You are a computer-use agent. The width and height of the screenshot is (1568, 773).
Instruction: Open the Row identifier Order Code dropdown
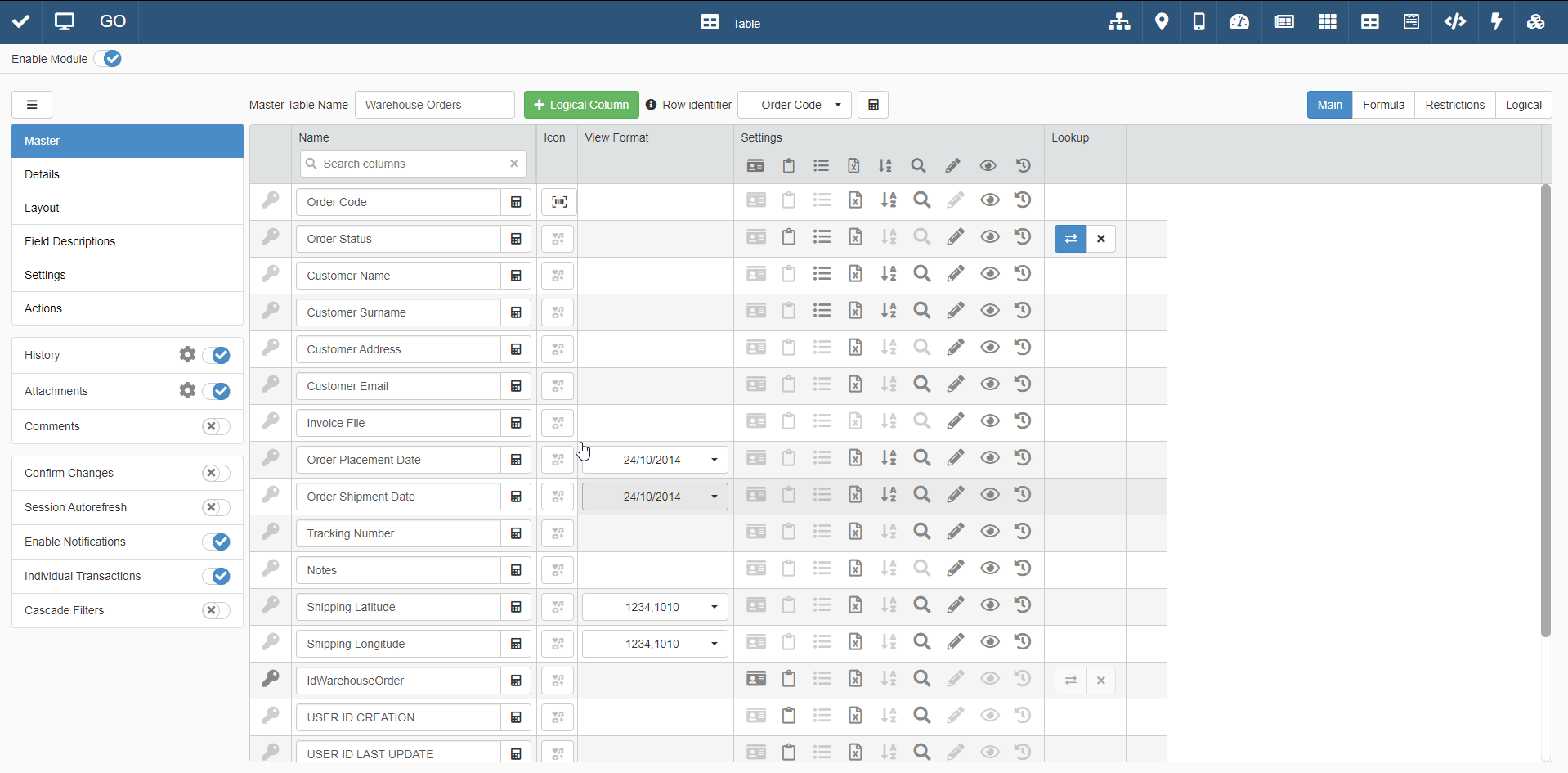[x=794, y=105]
